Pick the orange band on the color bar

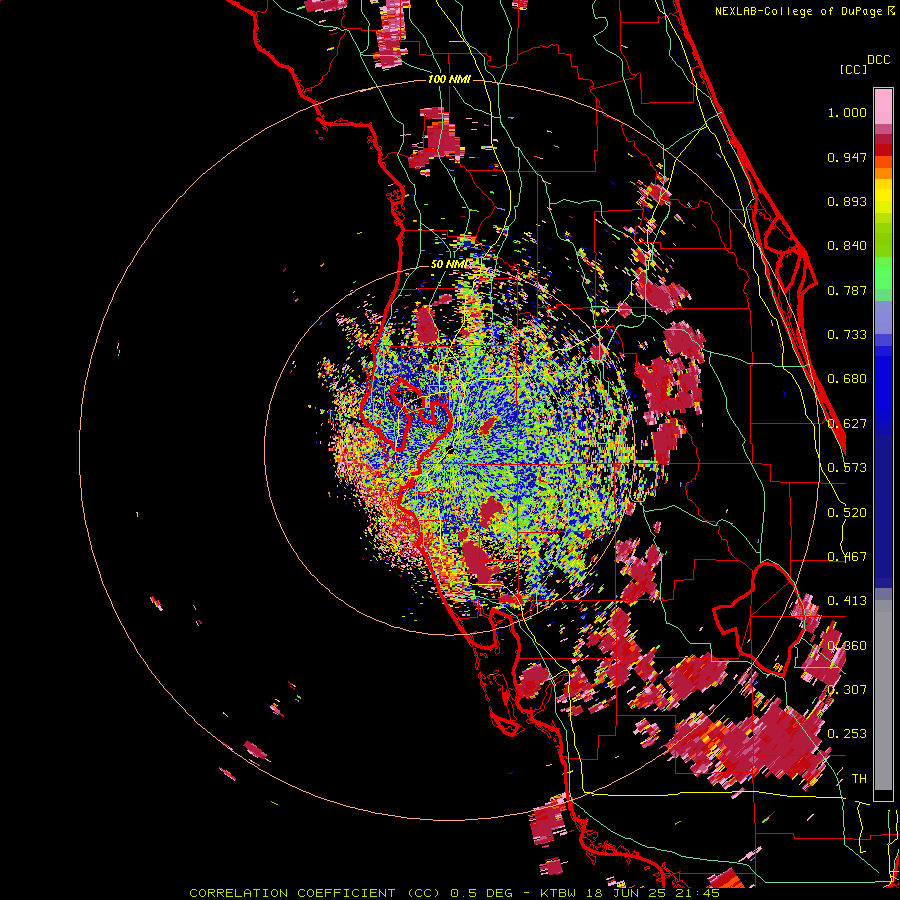(x=883, y=173)
